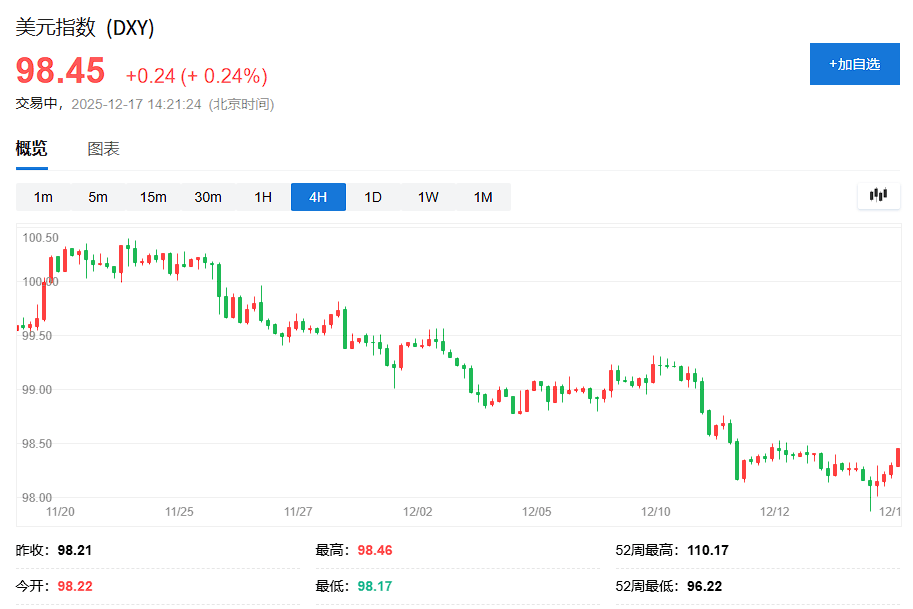Choose the 5m interval

click(98, 197)
